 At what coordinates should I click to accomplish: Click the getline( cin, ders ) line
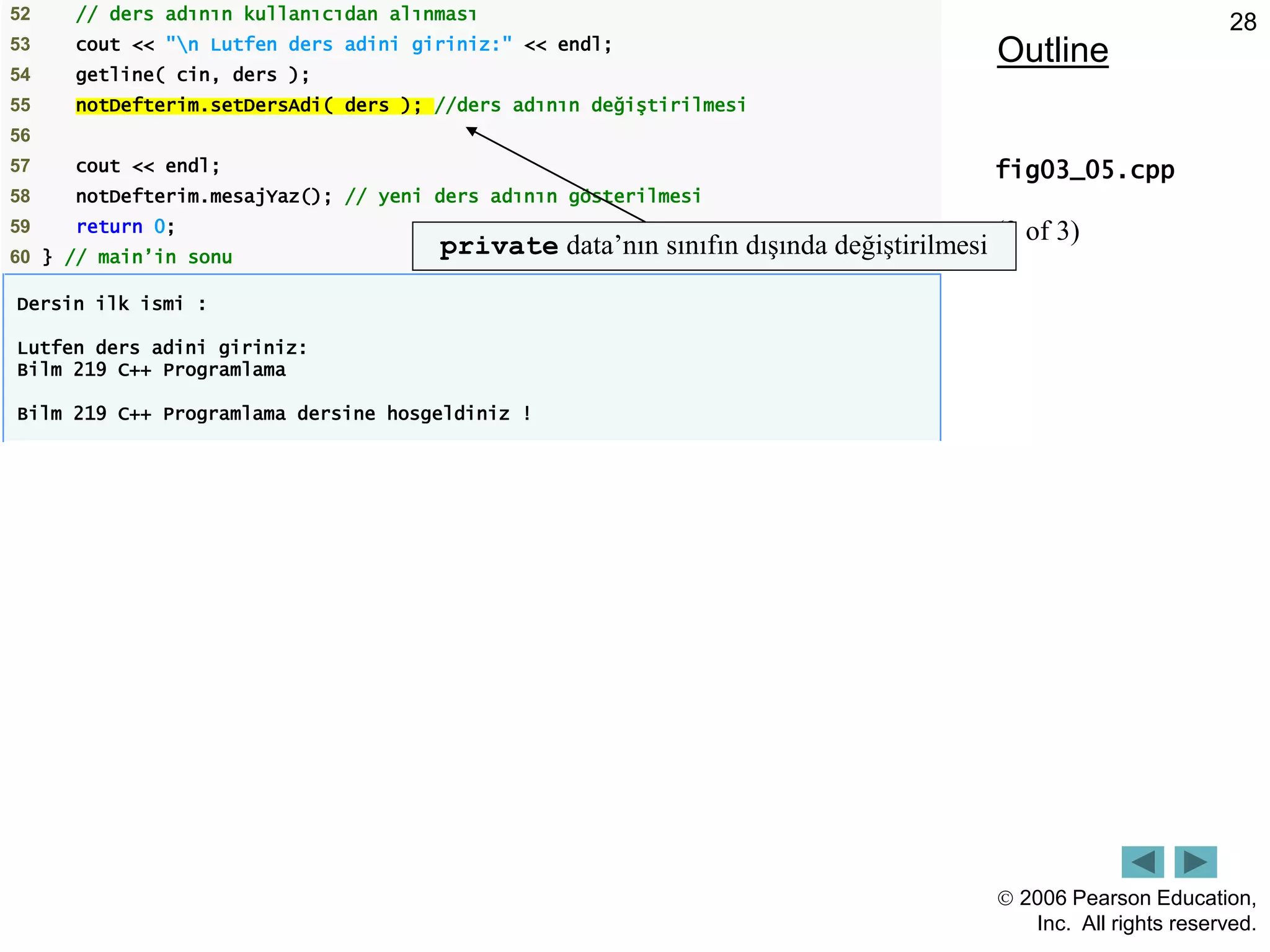192,75
